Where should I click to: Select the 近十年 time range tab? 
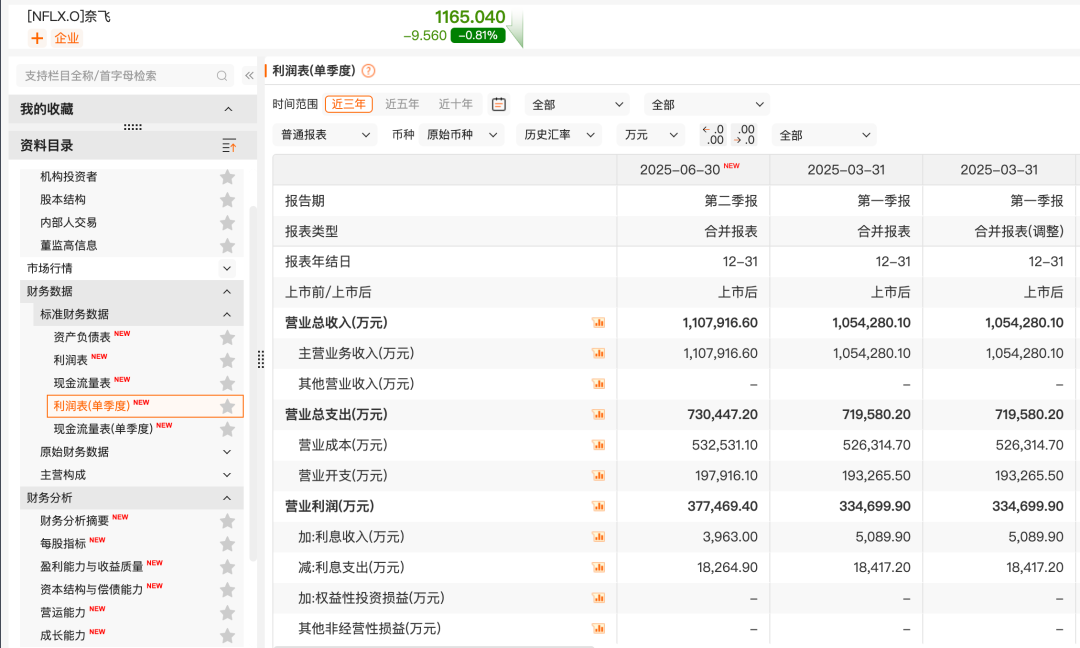coord(455,104)
